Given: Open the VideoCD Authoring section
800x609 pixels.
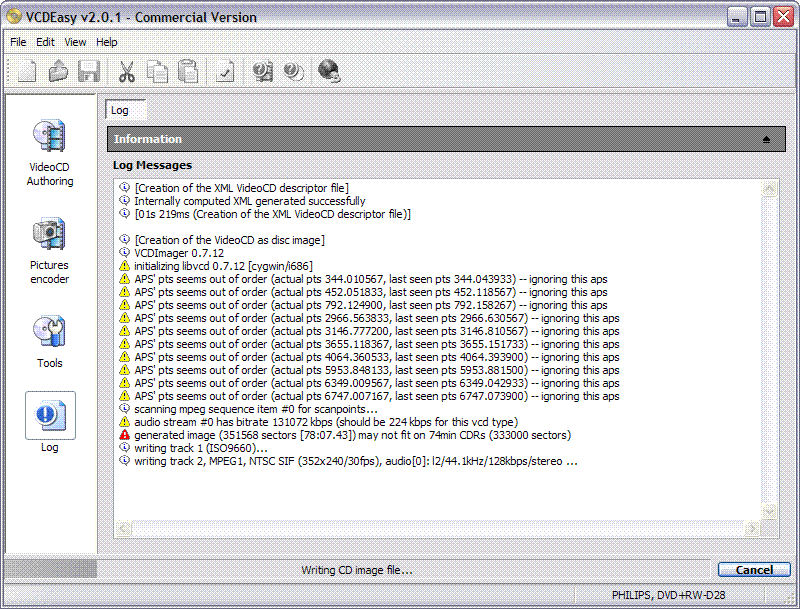Looking at the screenshot, I should coord(49,153).
